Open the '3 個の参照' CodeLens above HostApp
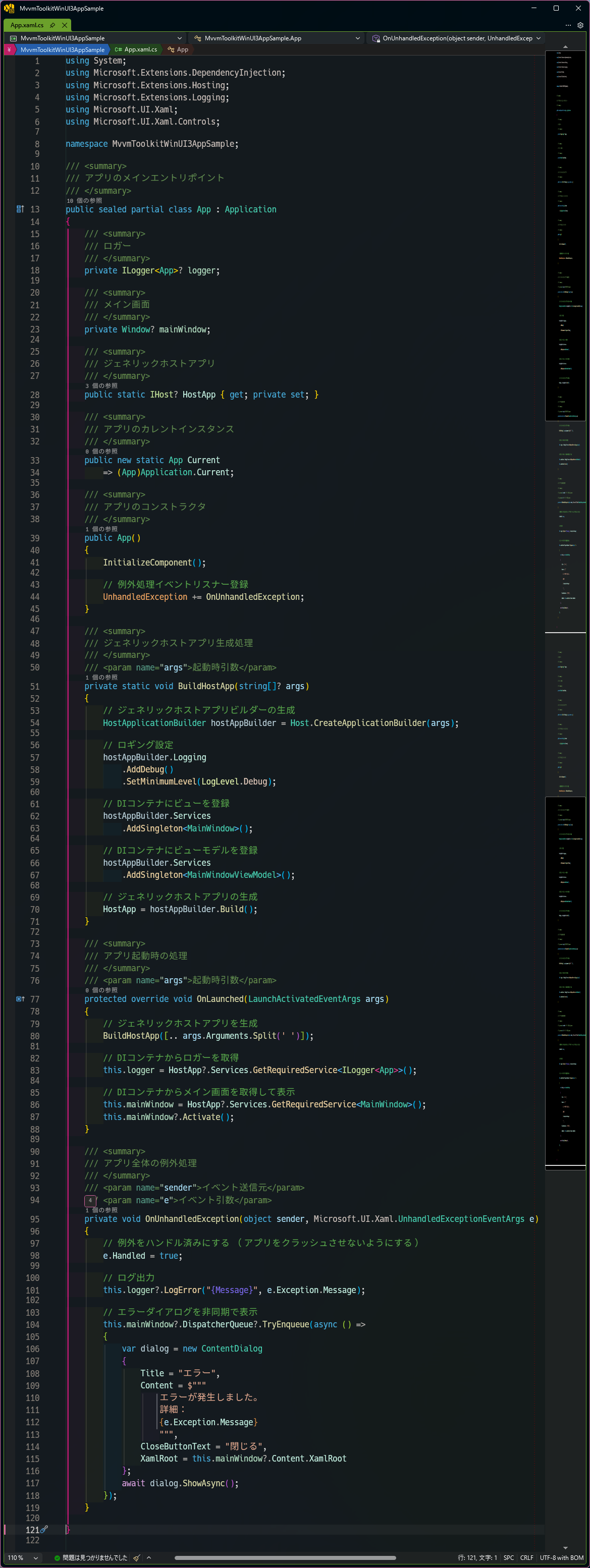 coord(101,386)
